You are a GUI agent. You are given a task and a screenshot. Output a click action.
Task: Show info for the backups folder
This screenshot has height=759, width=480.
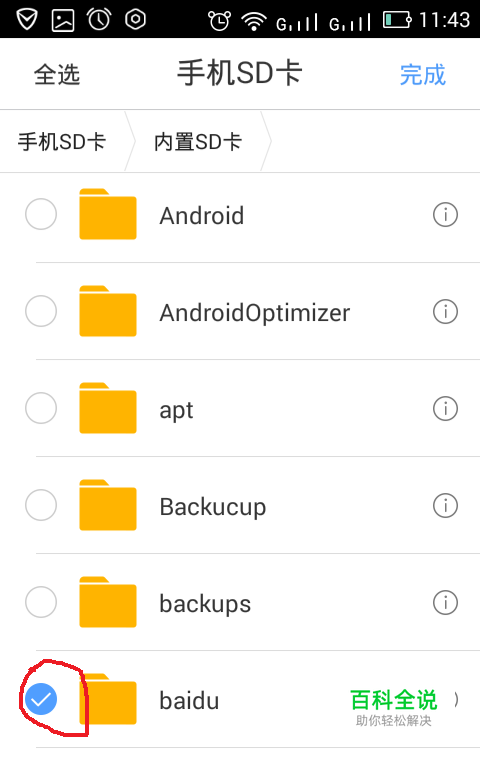(445, 603)
